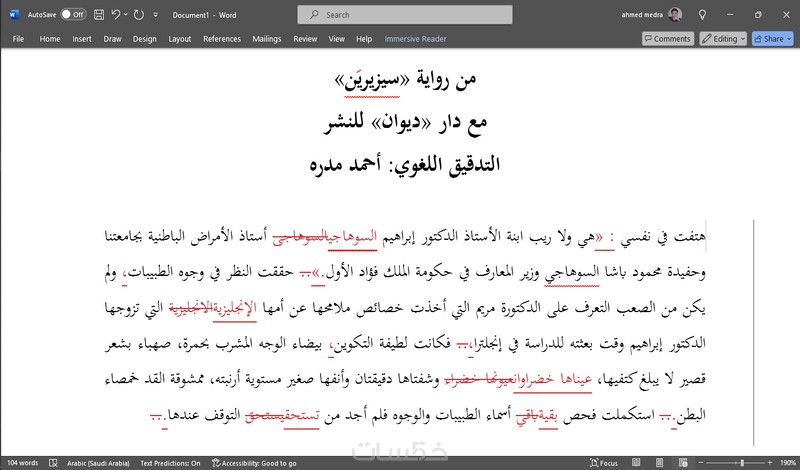The height and width of the screenshot is (470, 800).
Task: Switch to the Home ribbon tab
Action: click(49, 39)
